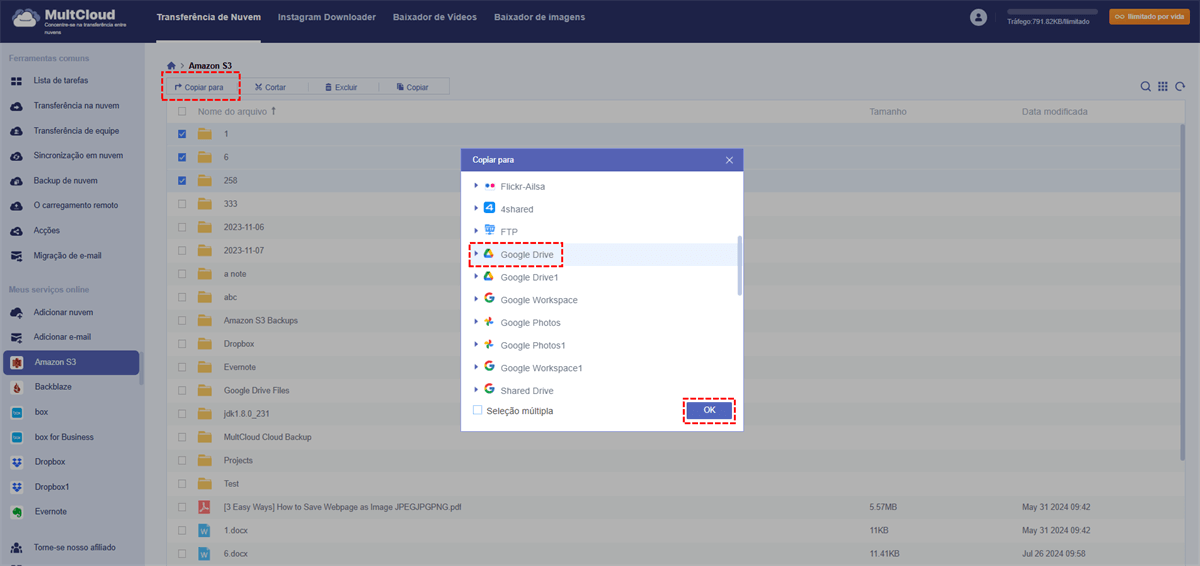Image resolution: width=1200 pixels, height=566 pixels.
Task: Confirm with OK button in dialog
Action: 709,410
